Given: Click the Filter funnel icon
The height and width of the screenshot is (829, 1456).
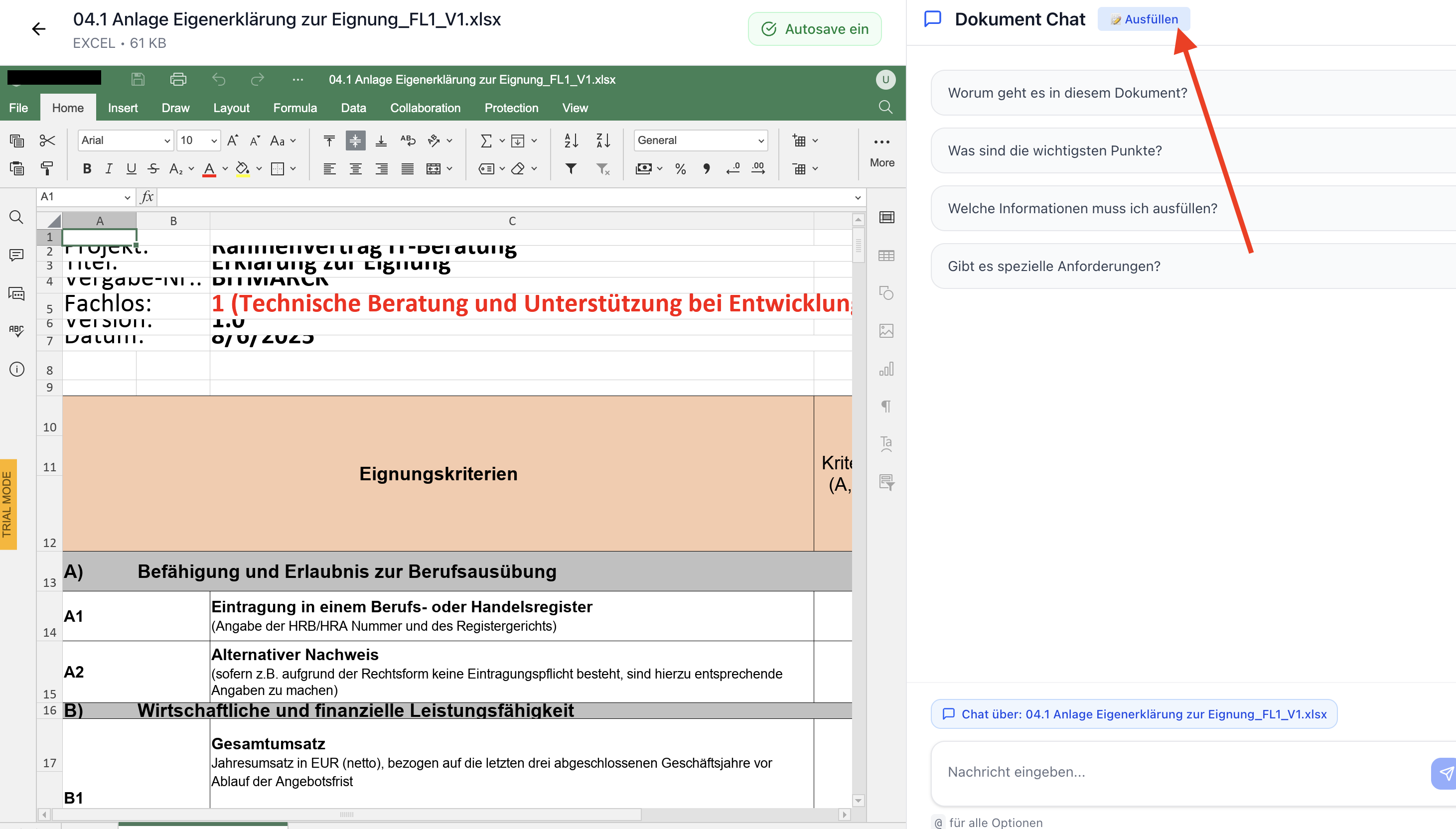Looking at the screenshot, I should (571, 168).
